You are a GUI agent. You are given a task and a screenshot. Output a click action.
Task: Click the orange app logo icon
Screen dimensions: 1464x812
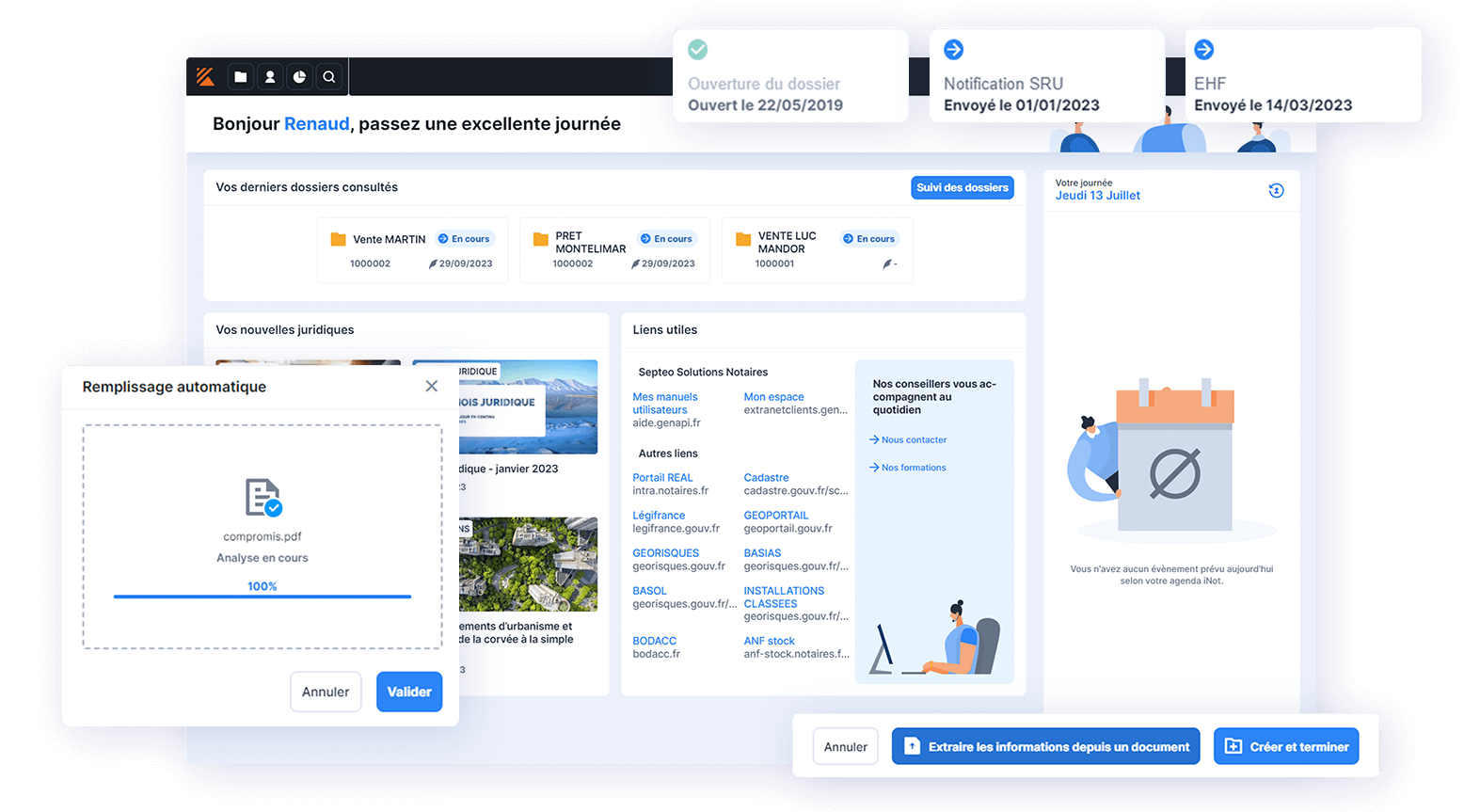pyautogui.click(x=205, y=77)
